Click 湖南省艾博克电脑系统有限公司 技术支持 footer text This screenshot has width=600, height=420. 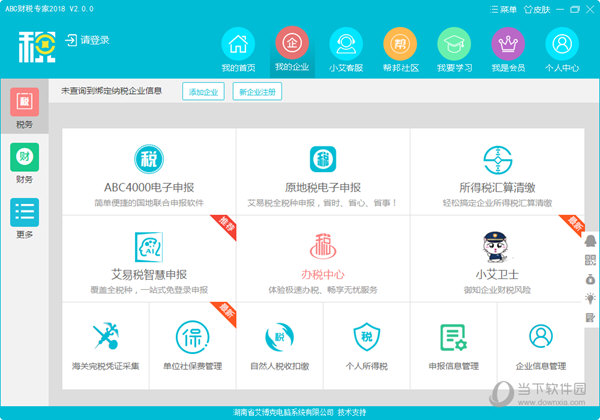(300, 412)
